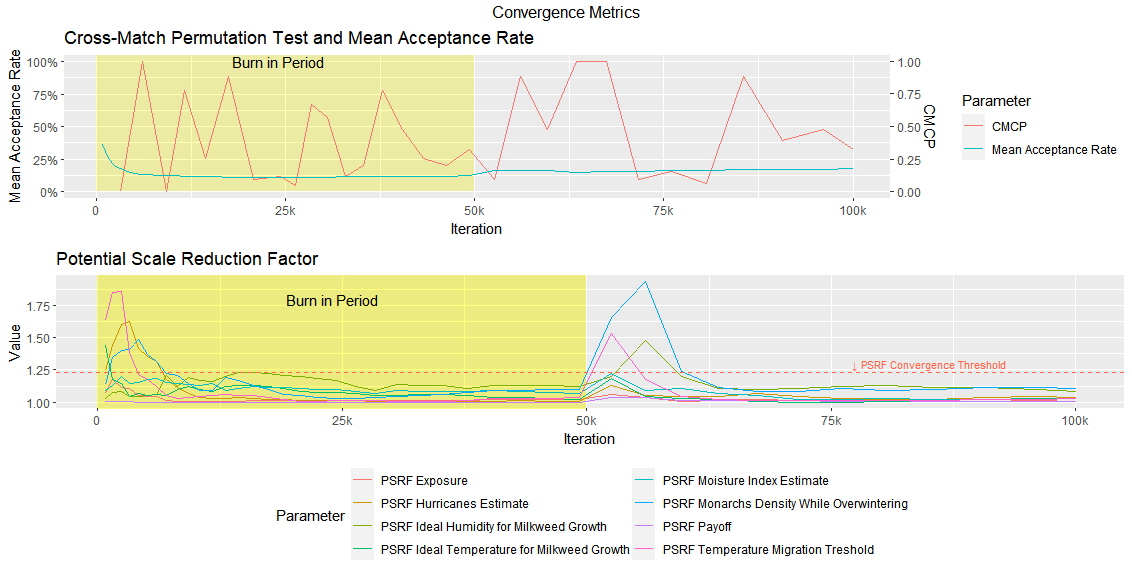Click 'PSRF Monarchs Density While Overwintering' label
Viewport: 1132px width, 575px height.
[785, 503]
